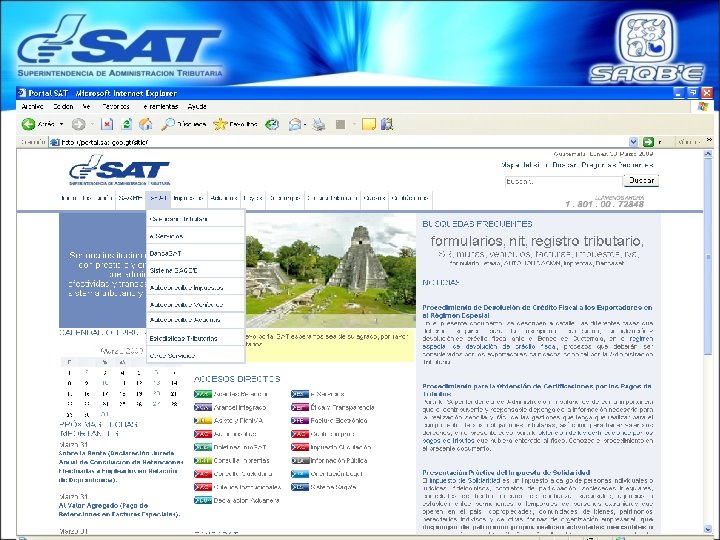Click the Buscar button beside search box
Viewport: 720px width, 540px height.
click(x=641, y=180)
